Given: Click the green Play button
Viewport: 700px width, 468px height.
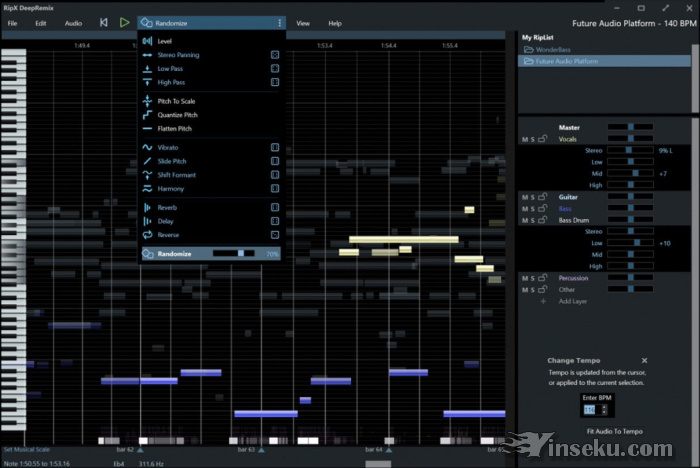Looking at the screenshot, I should 124,22.
